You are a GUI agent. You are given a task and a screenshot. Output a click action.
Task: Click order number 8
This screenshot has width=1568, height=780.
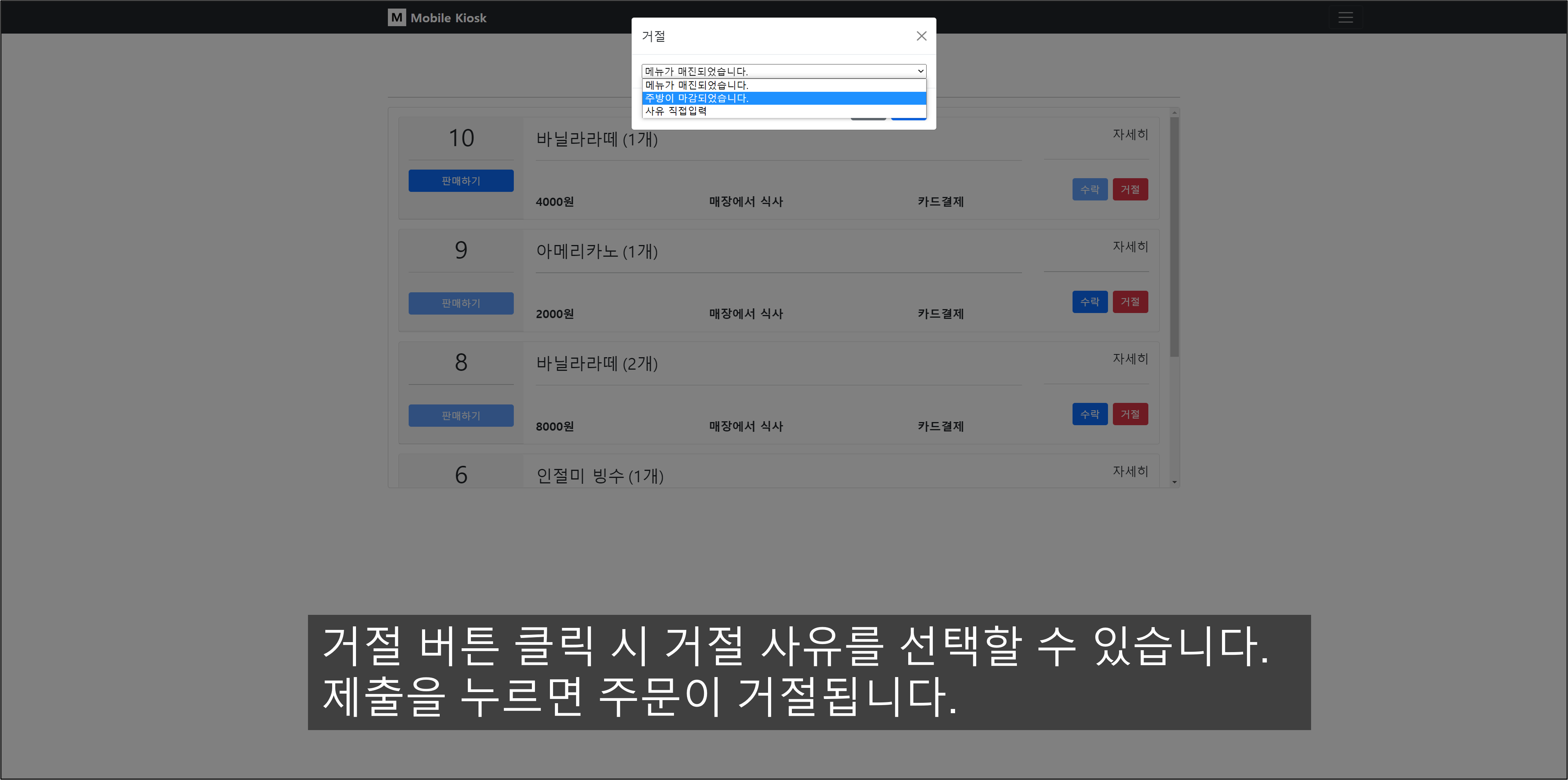[461, 362]
